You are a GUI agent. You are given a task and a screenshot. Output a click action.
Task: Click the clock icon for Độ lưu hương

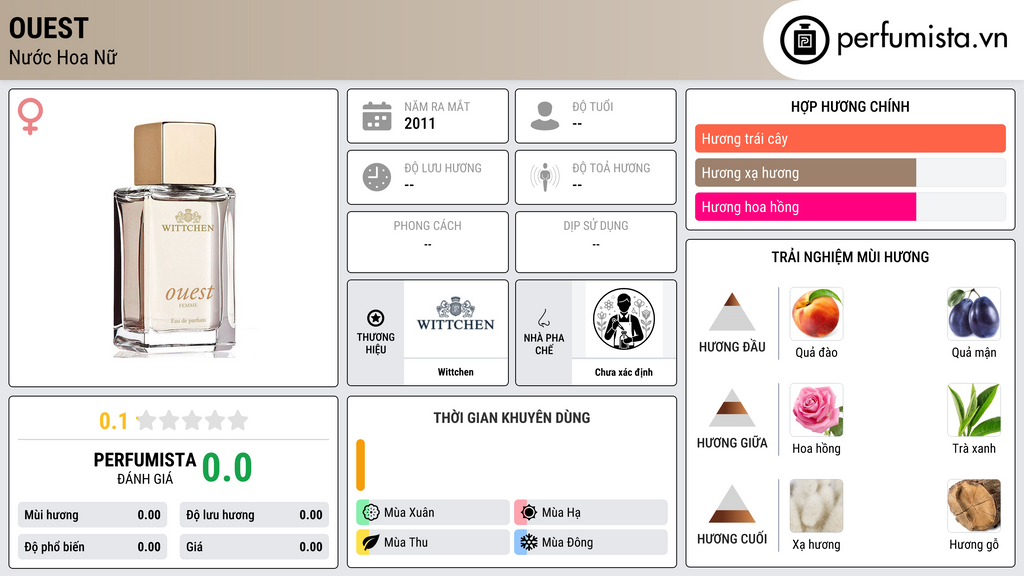377,177
